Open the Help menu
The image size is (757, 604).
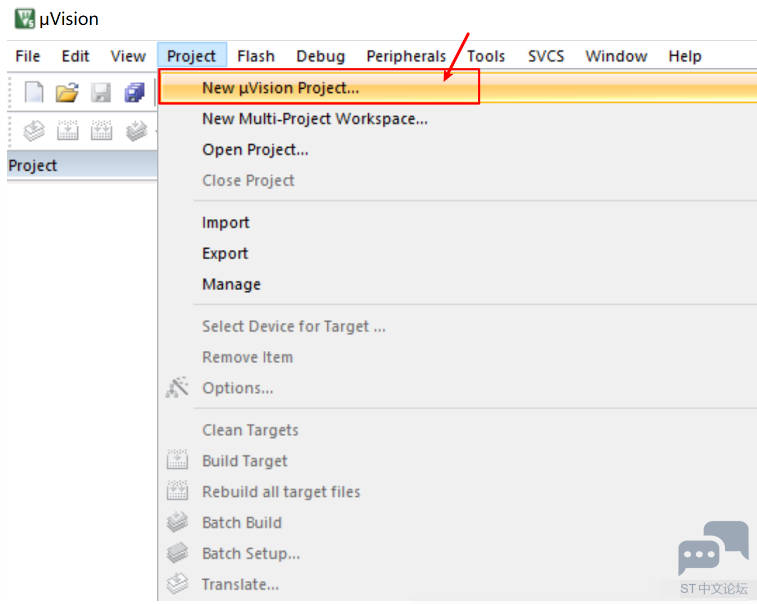coord(685,56)
